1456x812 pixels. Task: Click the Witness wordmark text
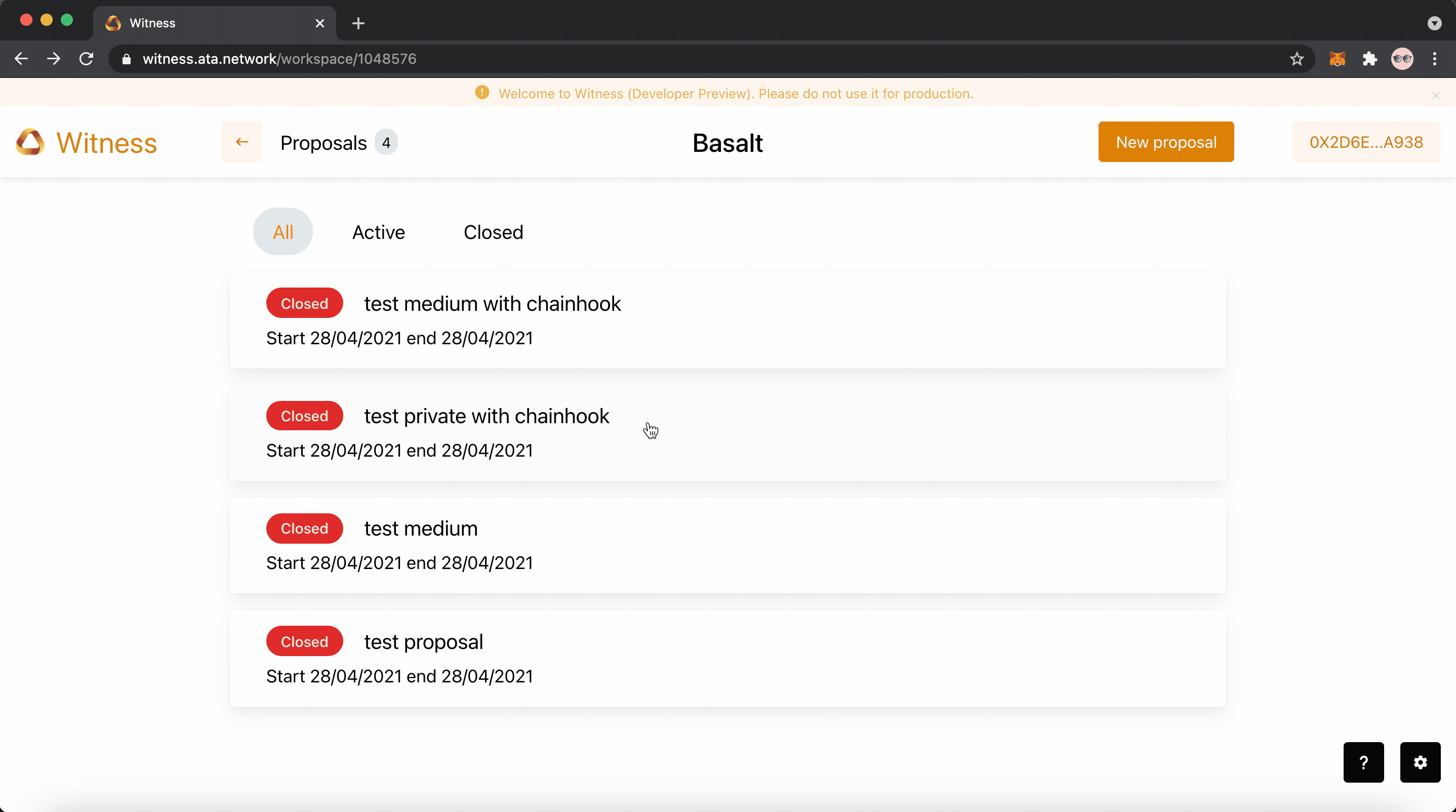point(107,142)
